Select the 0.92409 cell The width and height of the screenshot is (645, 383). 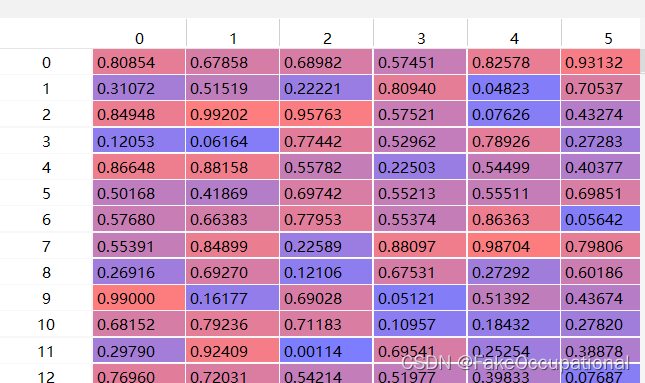[232, 351]
